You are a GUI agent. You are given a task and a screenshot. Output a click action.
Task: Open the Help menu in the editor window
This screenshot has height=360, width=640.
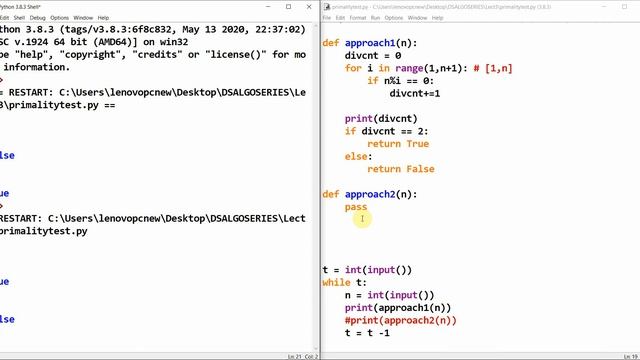[438, 18]
